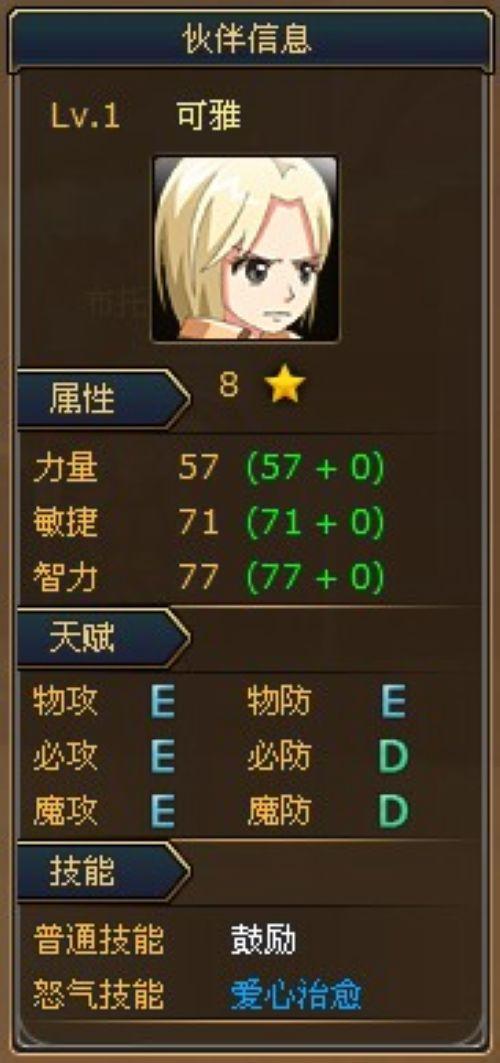
Task: Click the 物防 E grade icon
Action: coord(394,702)
